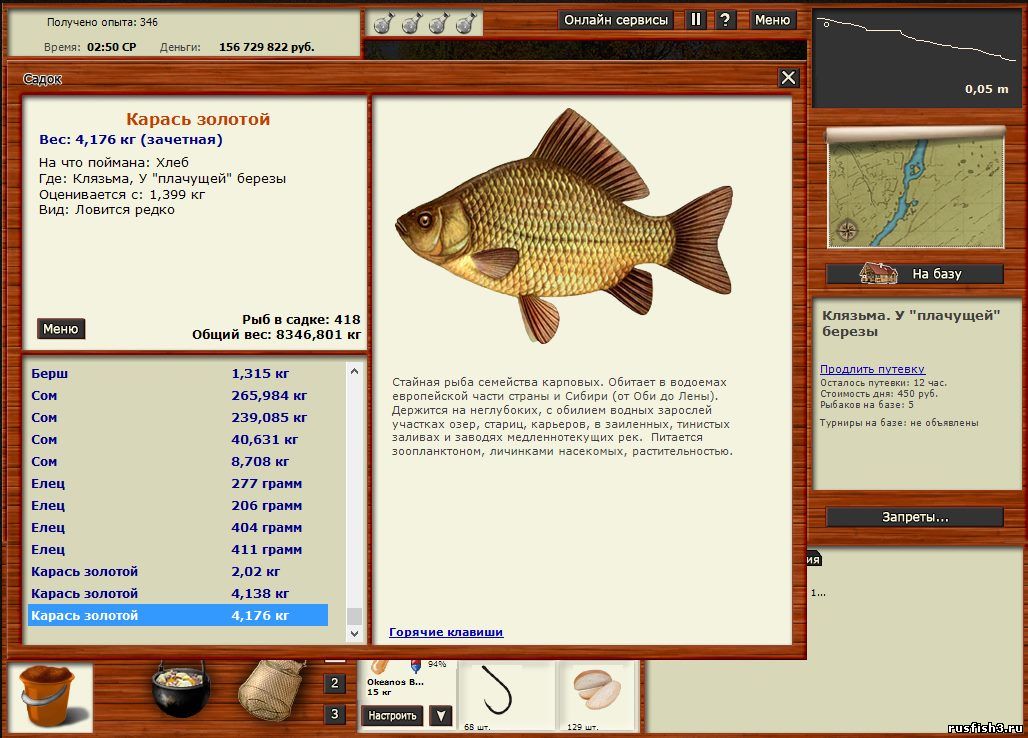The height and width of the screenshot is (738, 1028).
Task: Open the orange bait bucket
Action: (x=50, y=697)
